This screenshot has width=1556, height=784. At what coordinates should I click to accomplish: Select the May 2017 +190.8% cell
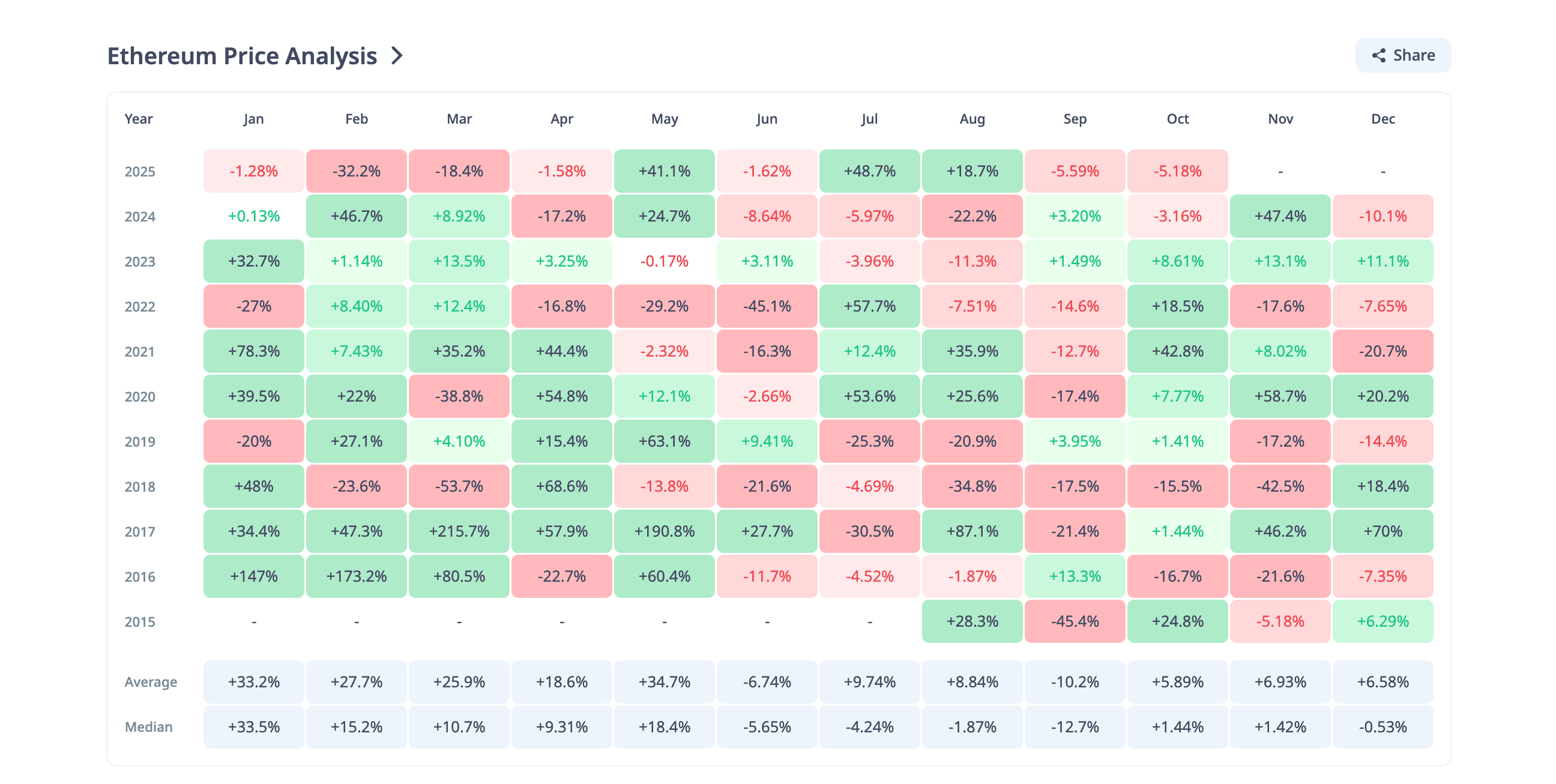[665, 531]
